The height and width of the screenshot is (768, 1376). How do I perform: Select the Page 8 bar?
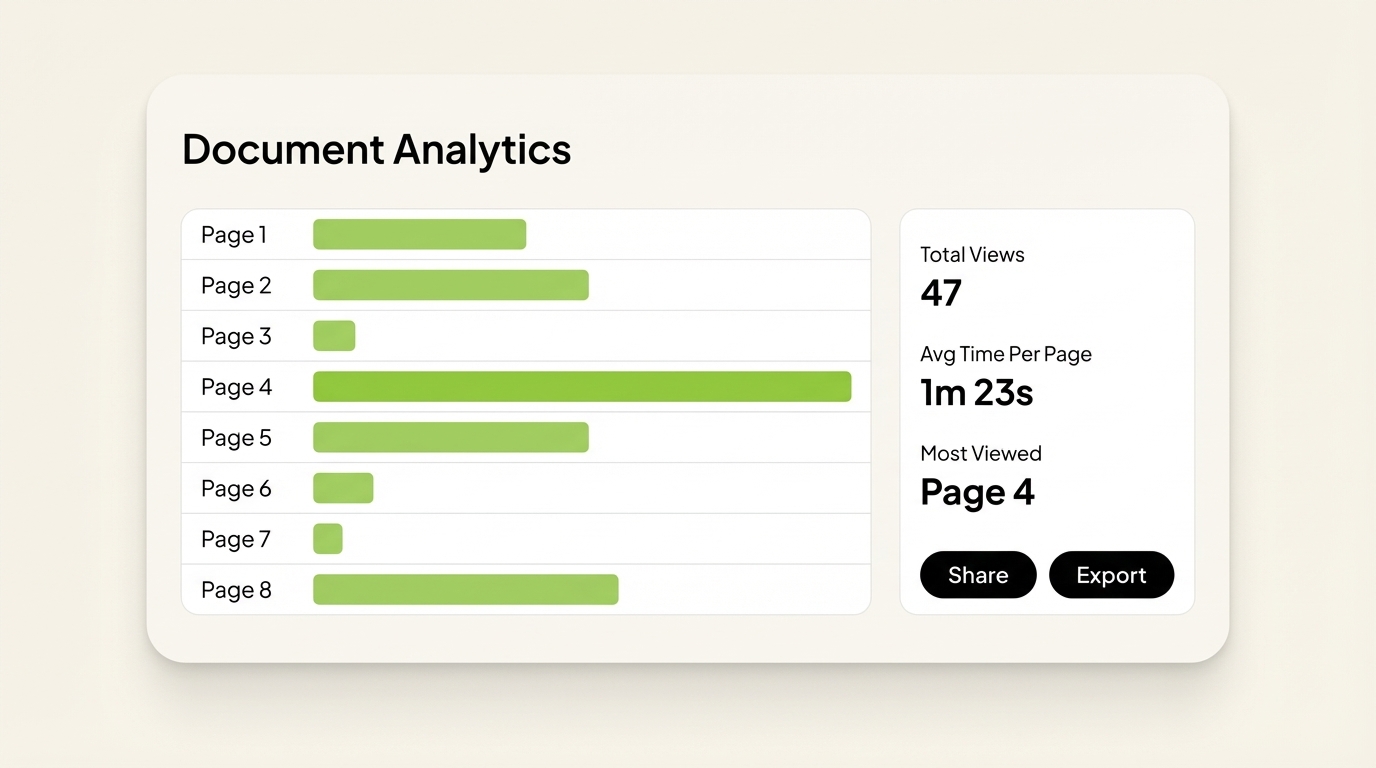tap(465, 589)
